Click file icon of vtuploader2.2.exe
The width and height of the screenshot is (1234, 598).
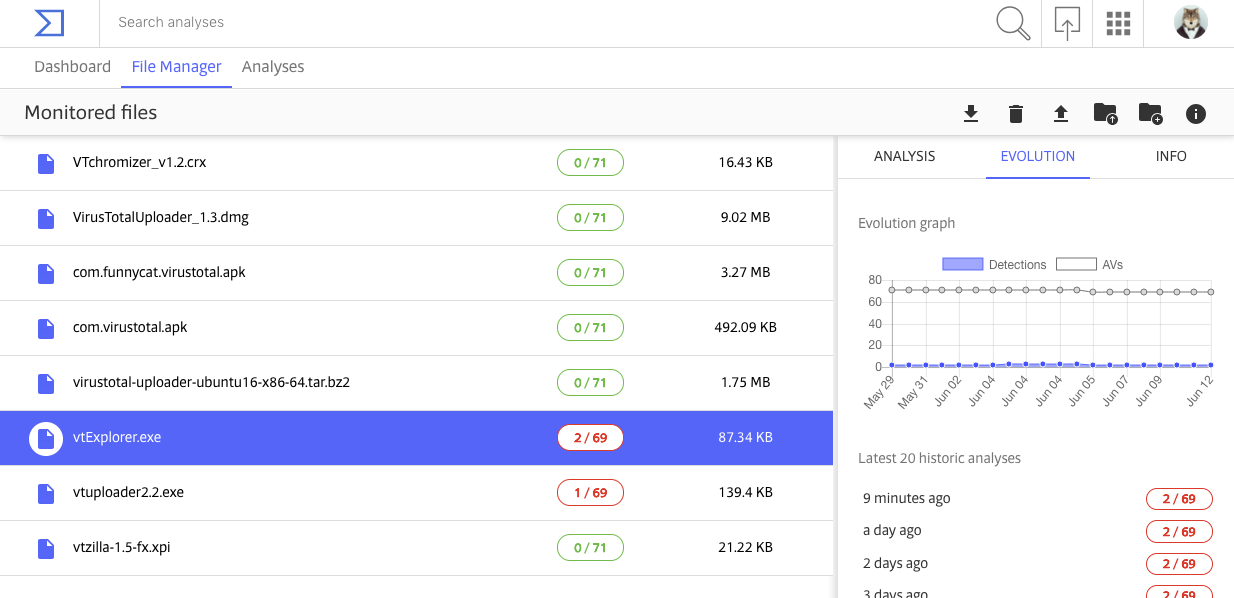46,493
